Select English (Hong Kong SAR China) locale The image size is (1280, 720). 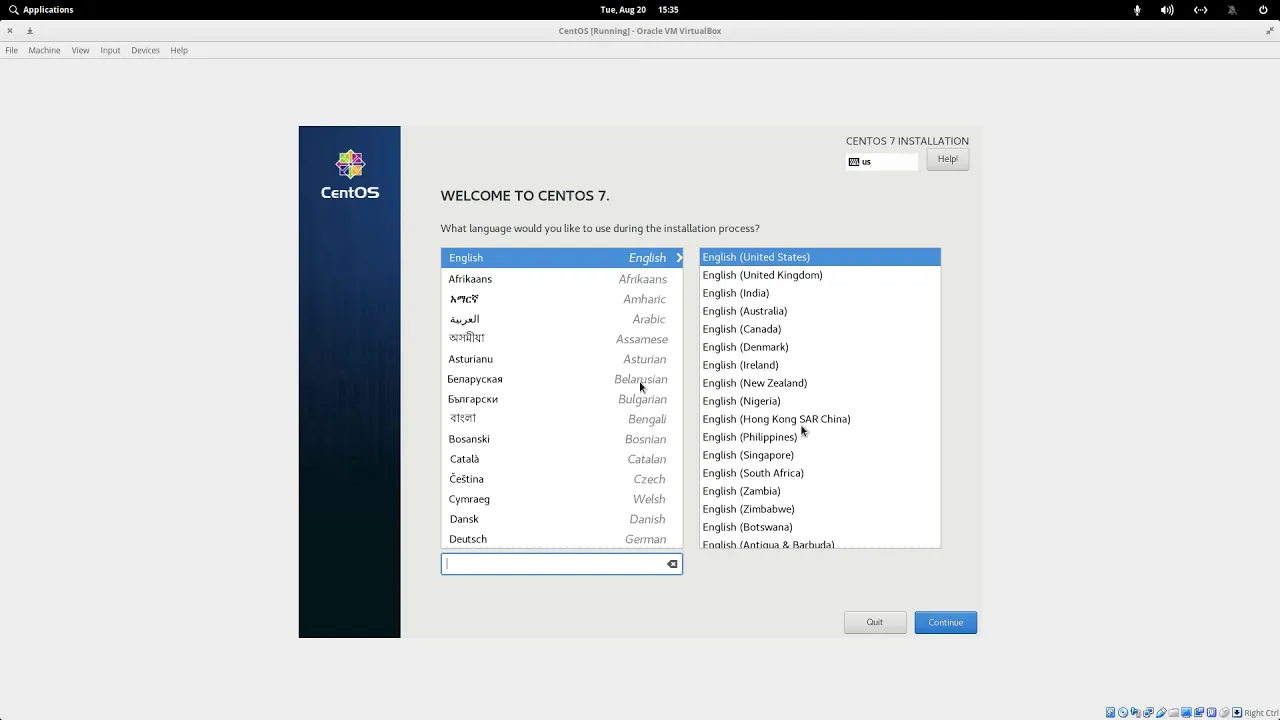[820, 419]
